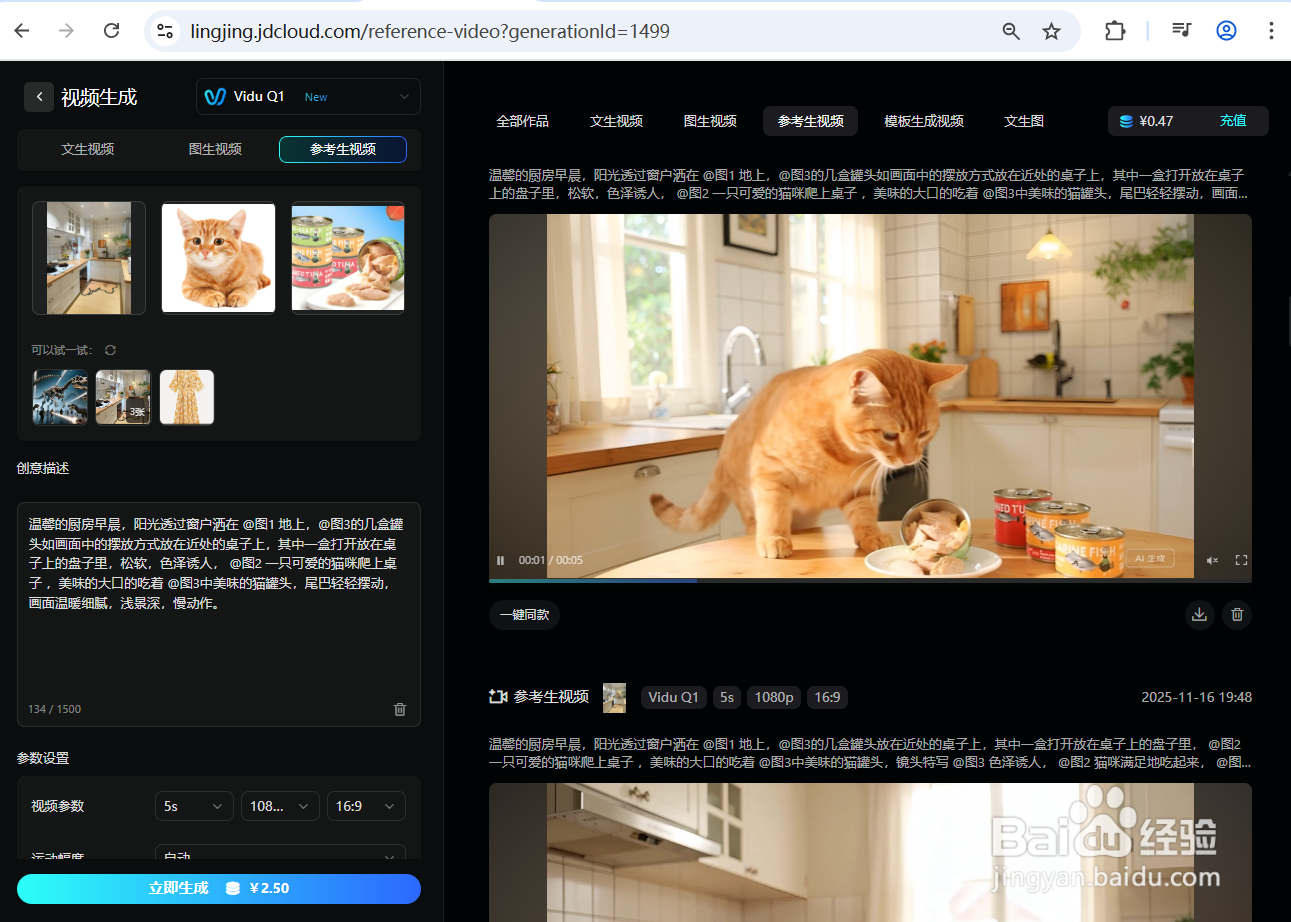This screenshot has width=1291, height=922.
Task: Seek ahead on the video progress bar
Action: pyautogui.click(x=900, y=580)
